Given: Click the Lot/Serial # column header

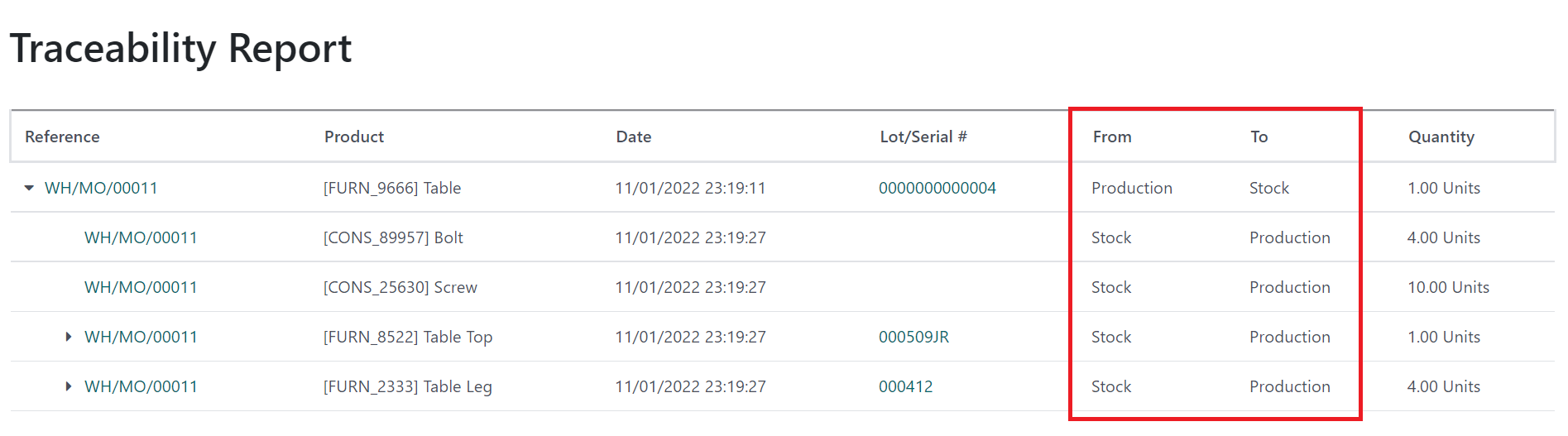Looking at the screenshot, I should click(x=923, y=137).
